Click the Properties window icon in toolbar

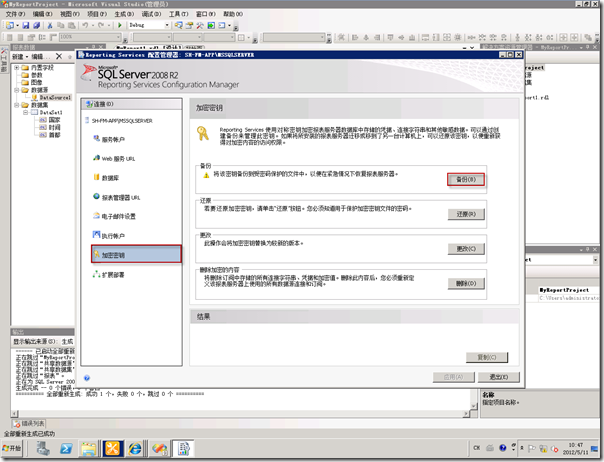tap(189, 25)
